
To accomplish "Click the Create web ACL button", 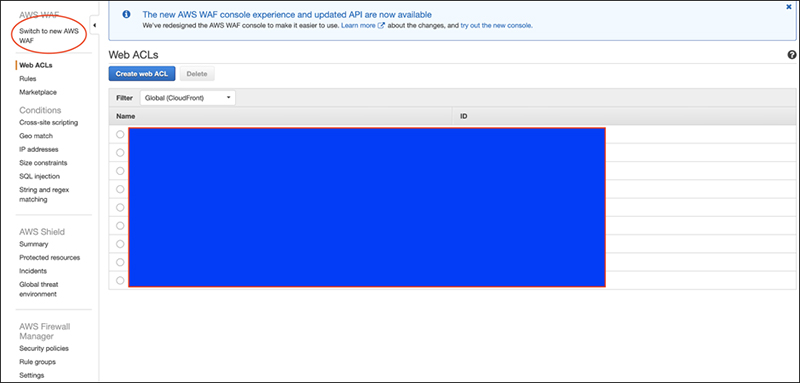I will (142, 74).
